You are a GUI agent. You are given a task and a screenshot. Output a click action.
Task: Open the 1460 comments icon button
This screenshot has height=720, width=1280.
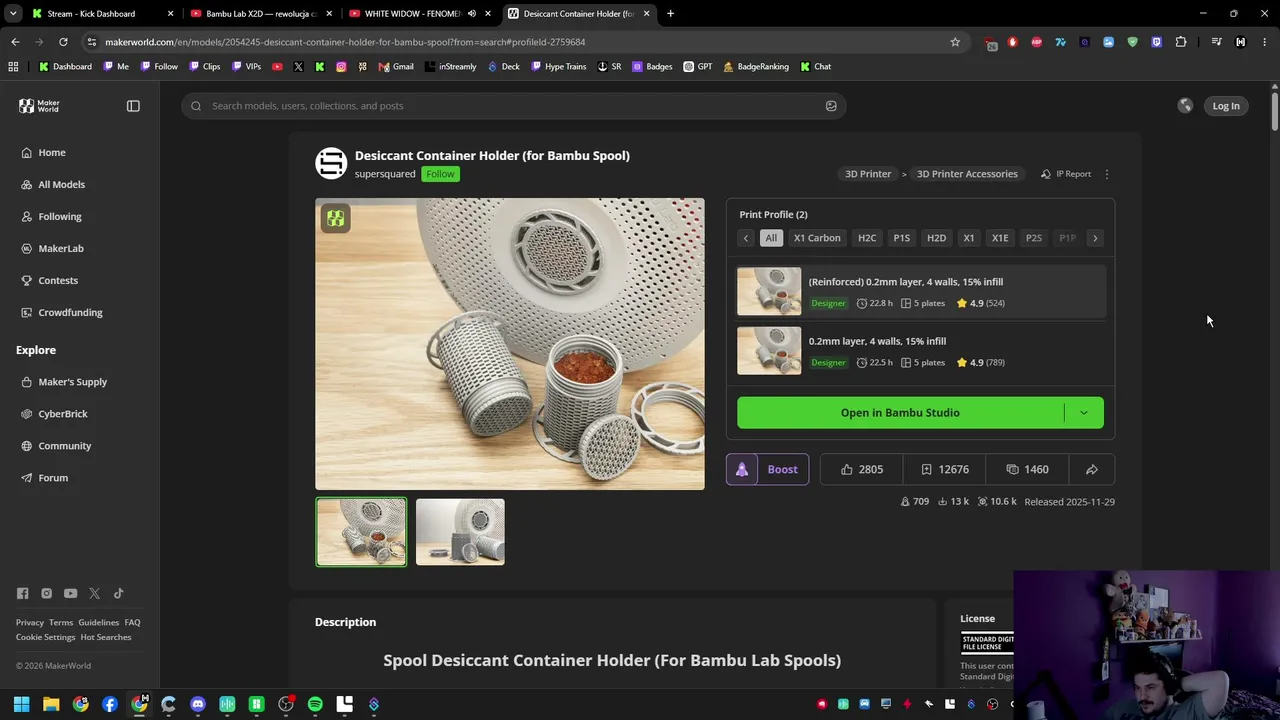(x=1028, y=470)
